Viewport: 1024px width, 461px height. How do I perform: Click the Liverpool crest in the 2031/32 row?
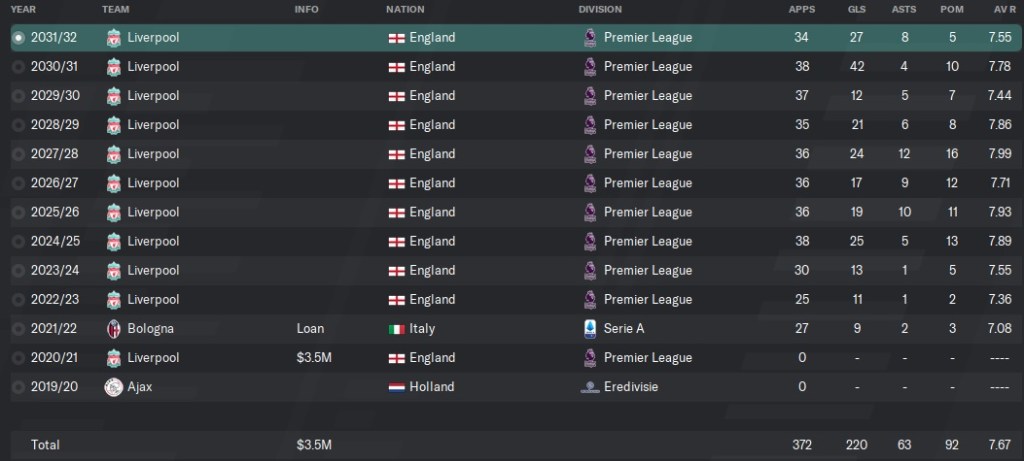tap(113, 38)
